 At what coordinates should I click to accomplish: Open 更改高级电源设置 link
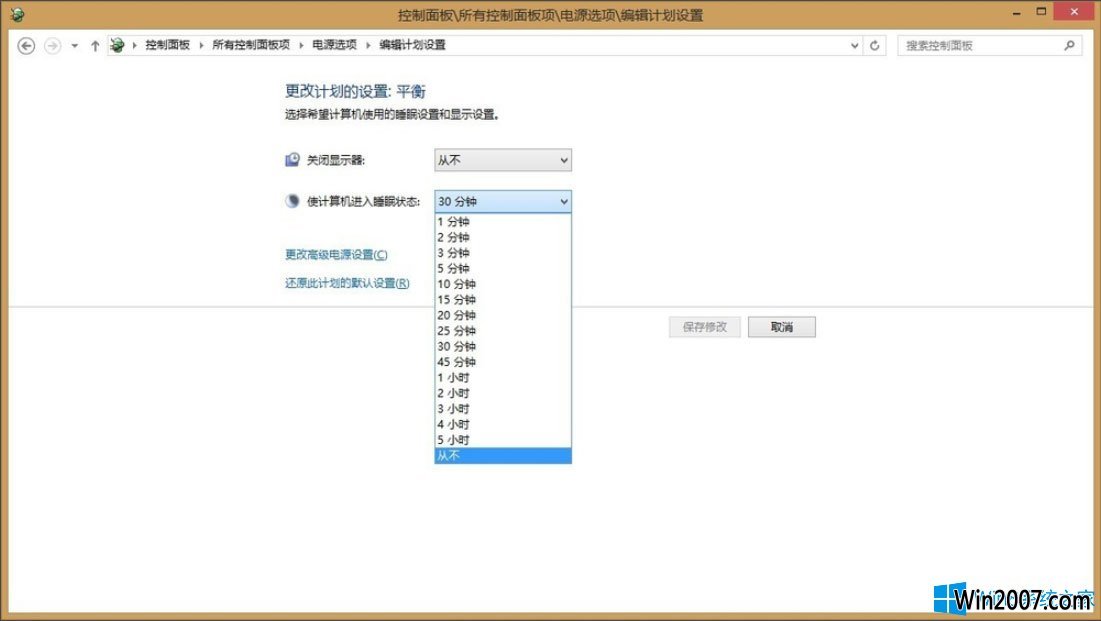pos(336,254)
